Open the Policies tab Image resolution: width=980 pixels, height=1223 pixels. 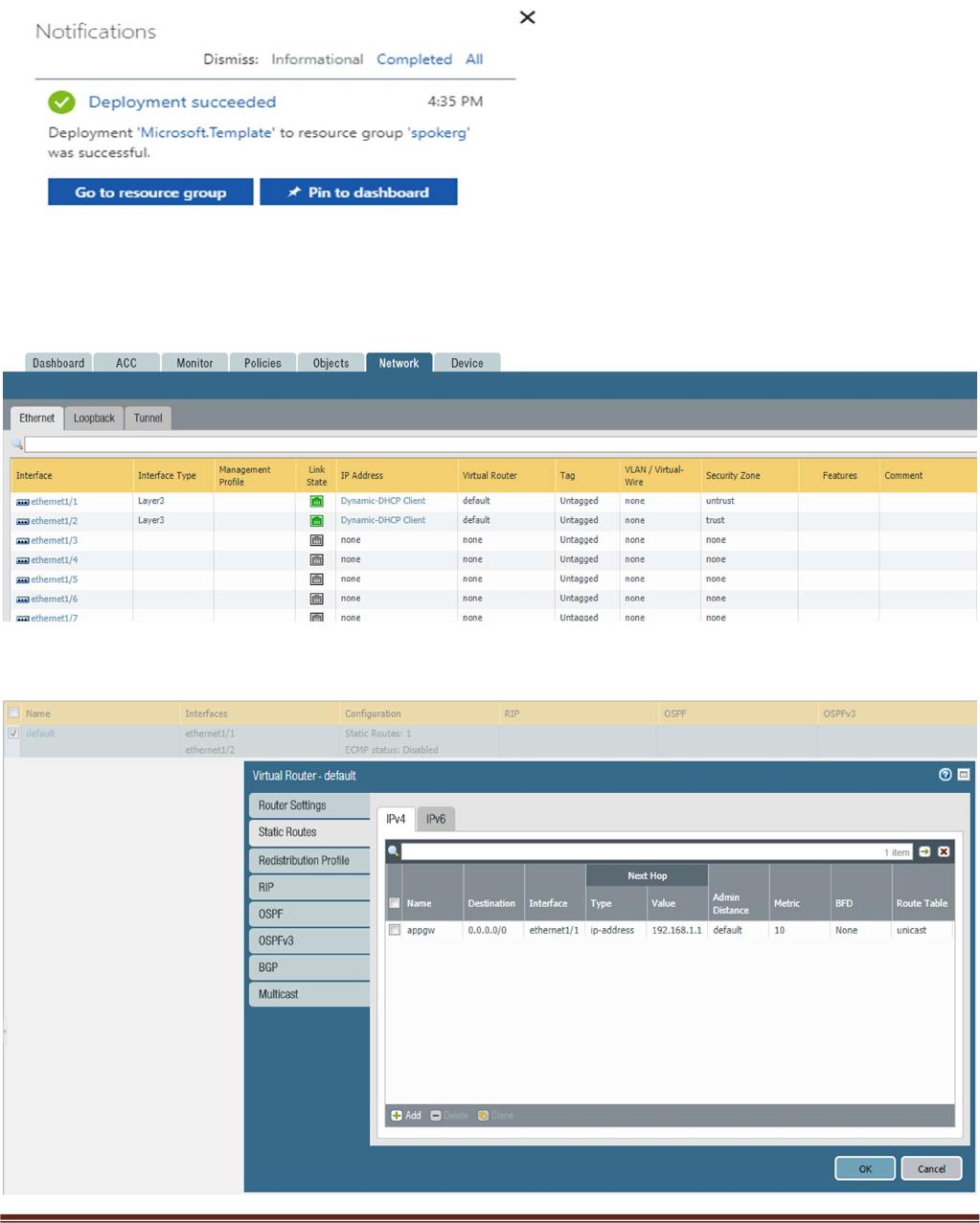262,363
